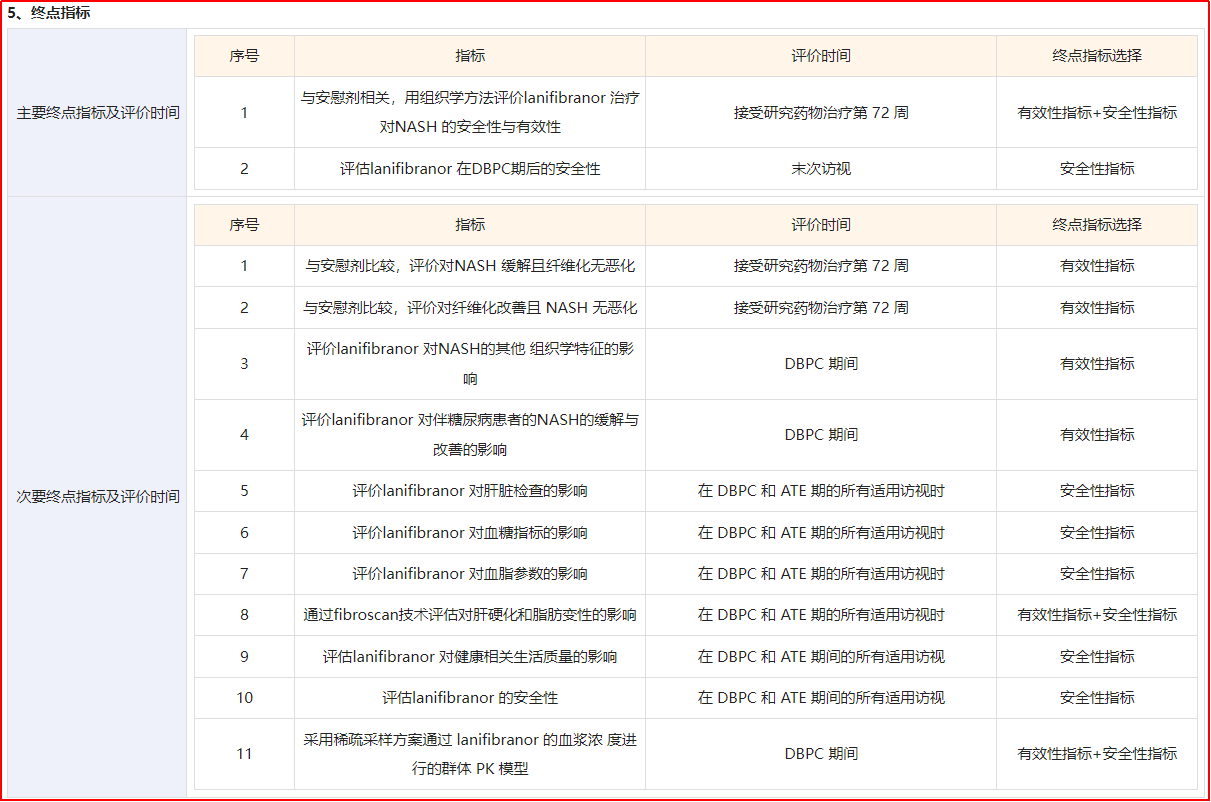Select "评价lanifibranor 对血糖指标的影响" cell
This screenshot has width=1211, height=802.
470,533
